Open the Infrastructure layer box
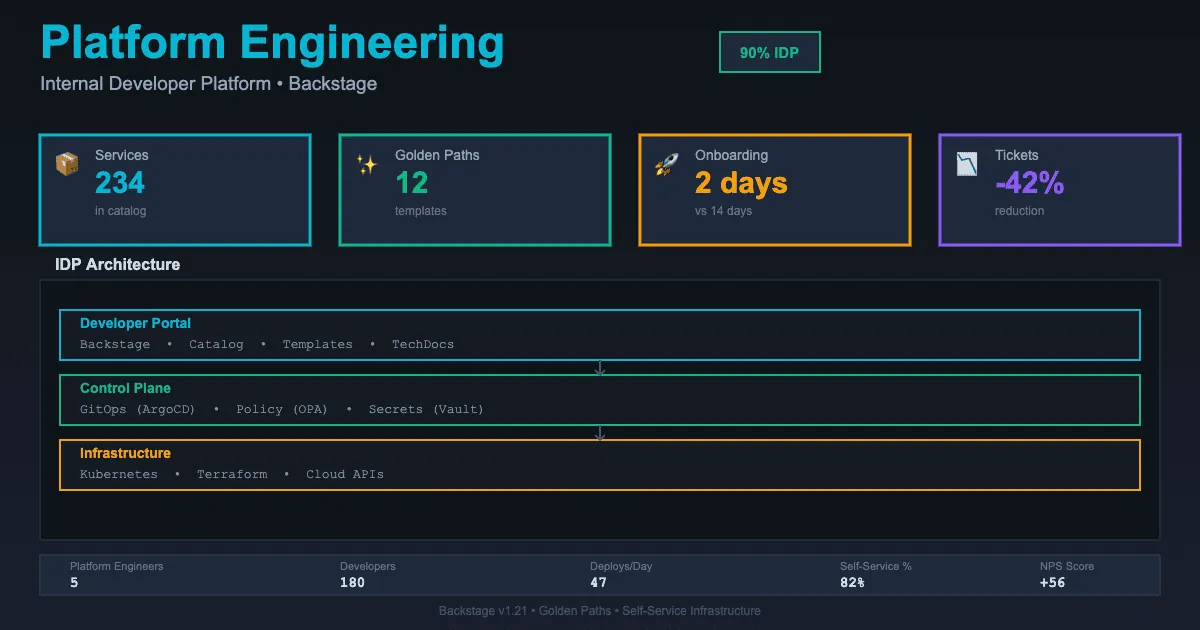The height and width of the screenshot is (630, 1200). click(600, 465)
